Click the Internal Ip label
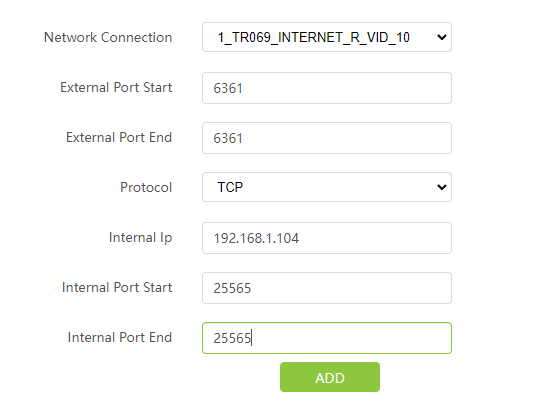Viewport: 533px width, 415px height. (140, 238)
